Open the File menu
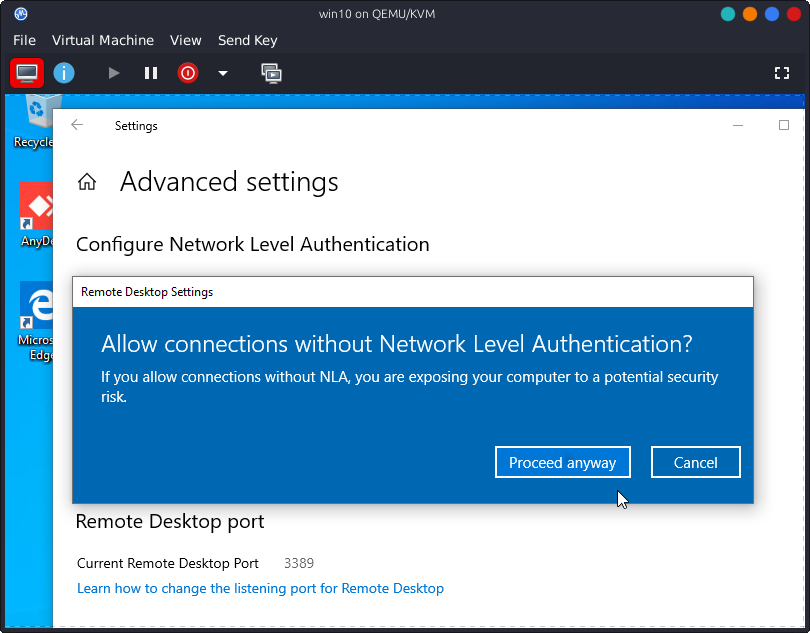This screenshot has height=633, width=810. tap(24, 40)
